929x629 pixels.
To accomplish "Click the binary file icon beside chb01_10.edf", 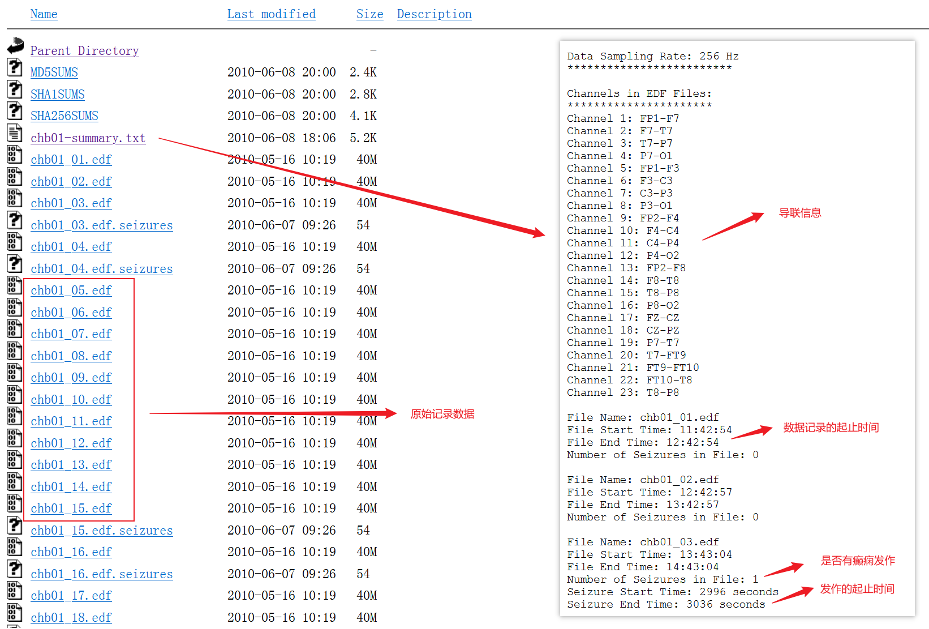I will pyautogui.click(x=15, y=395).
